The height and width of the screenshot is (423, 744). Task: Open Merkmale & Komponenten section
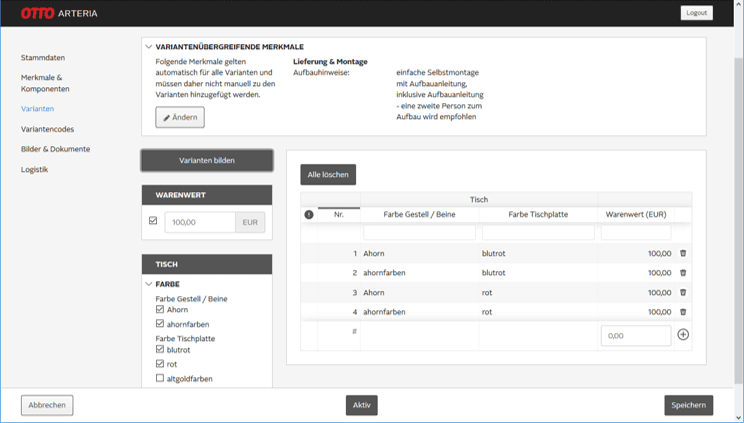pyautogui.click(x=45, y=83)
